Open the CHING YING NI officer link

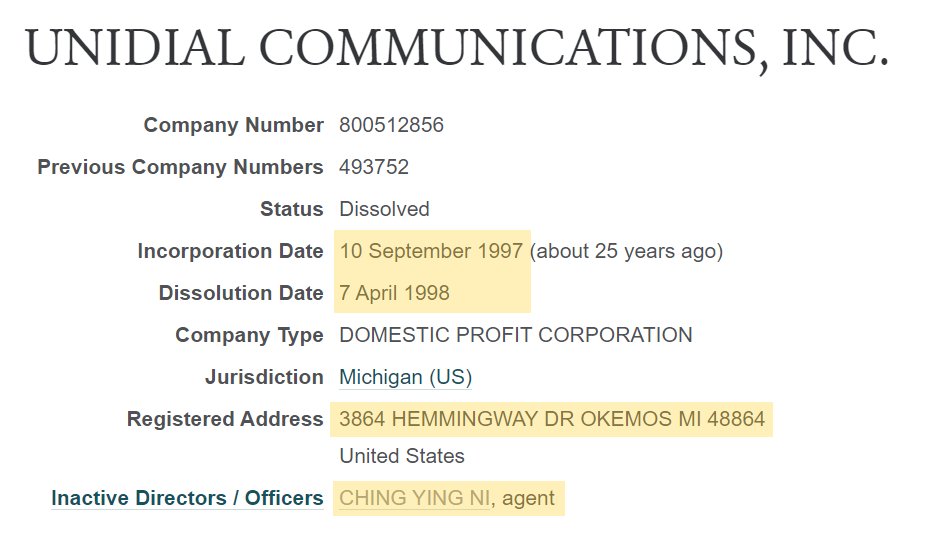(x=415, y=498)
